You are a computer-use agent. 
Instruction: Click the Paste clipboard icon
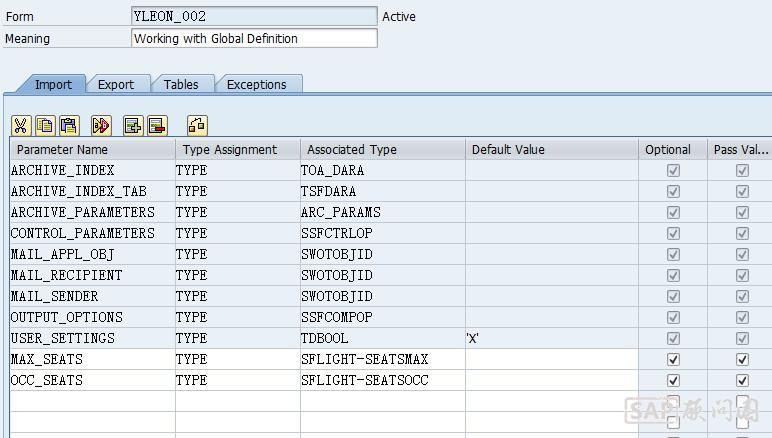coord(68,125)
